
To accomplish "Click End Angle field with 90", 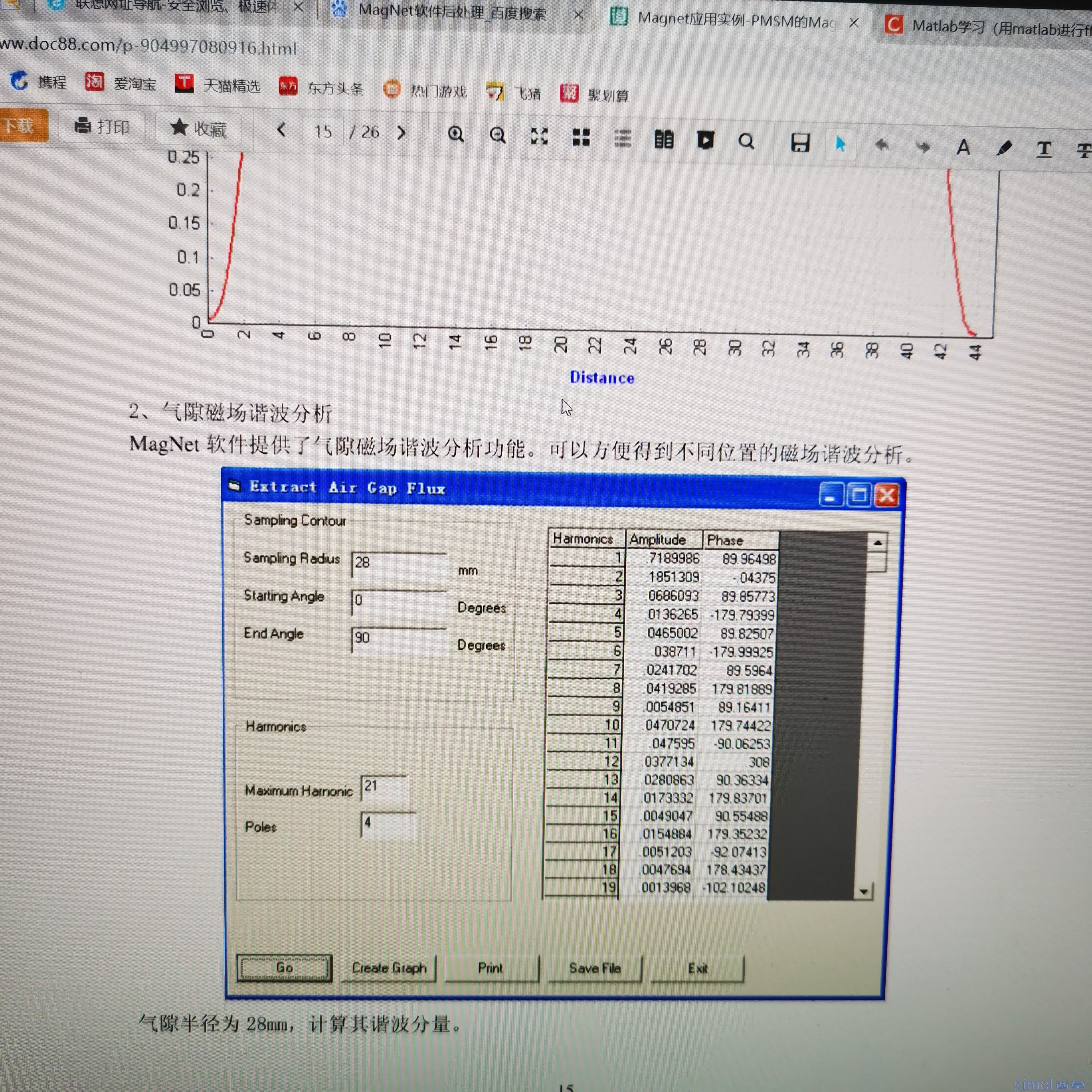I will 399,640.
